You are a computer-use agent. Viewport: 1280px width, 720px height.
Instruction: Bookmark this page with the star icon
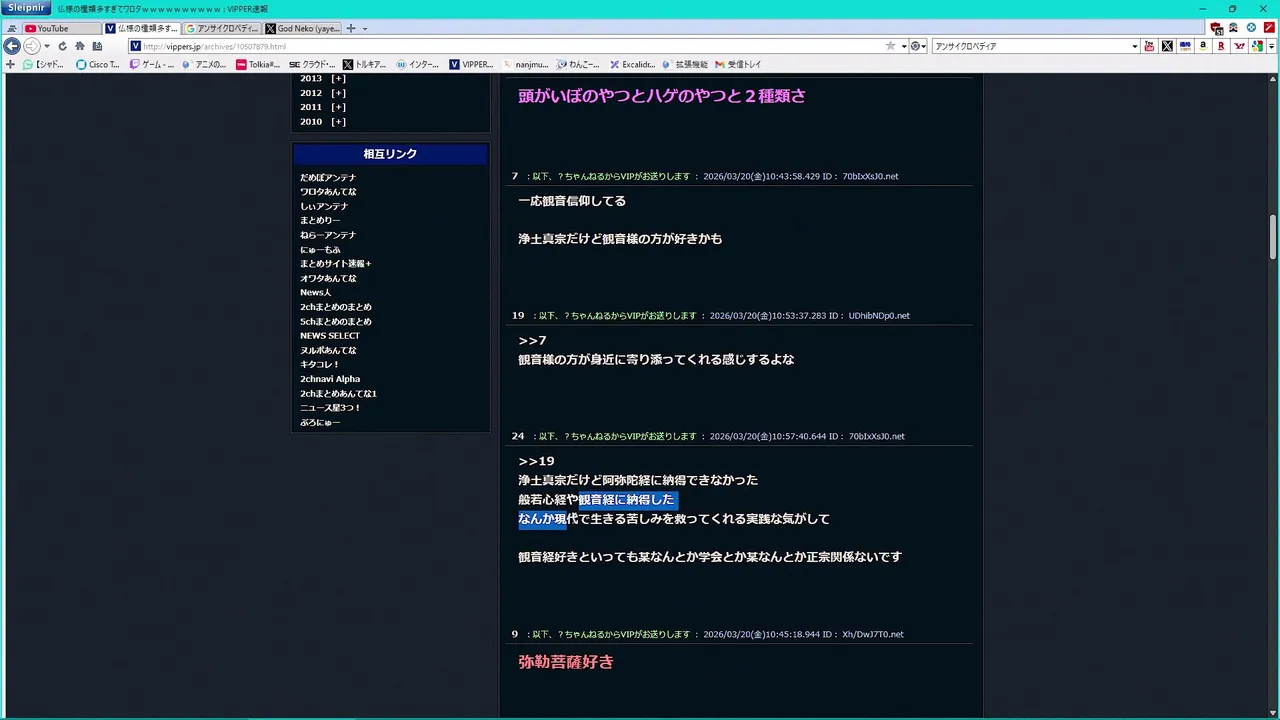890,46
